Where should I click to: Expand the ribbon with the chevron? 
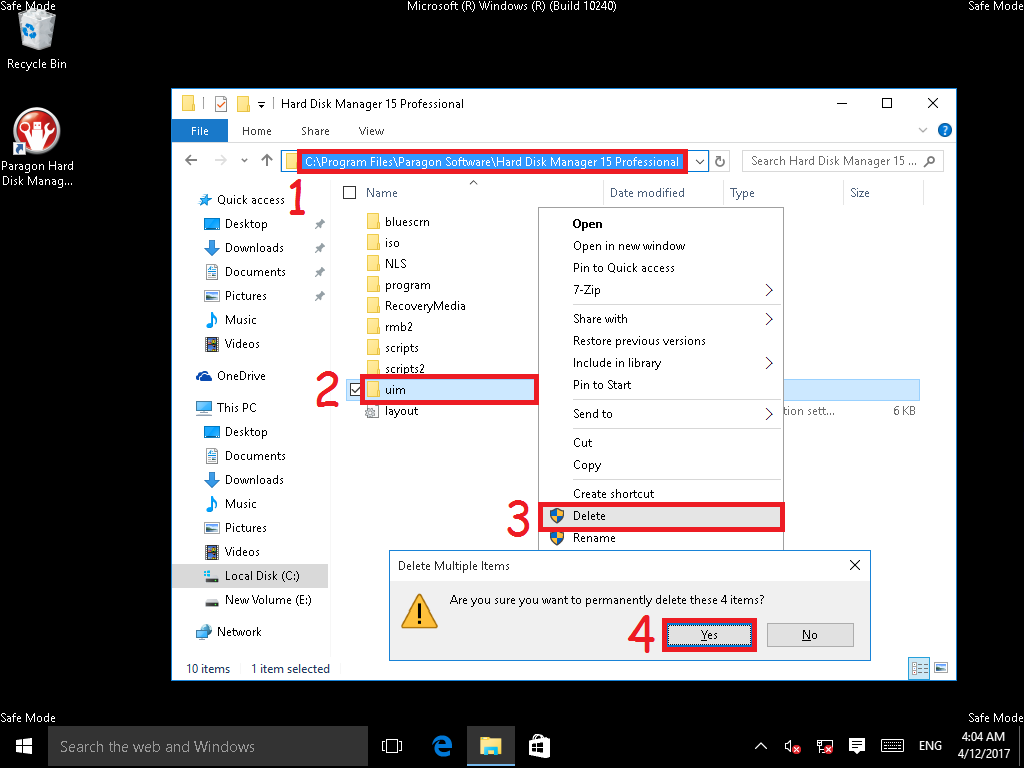coord(923,130)
